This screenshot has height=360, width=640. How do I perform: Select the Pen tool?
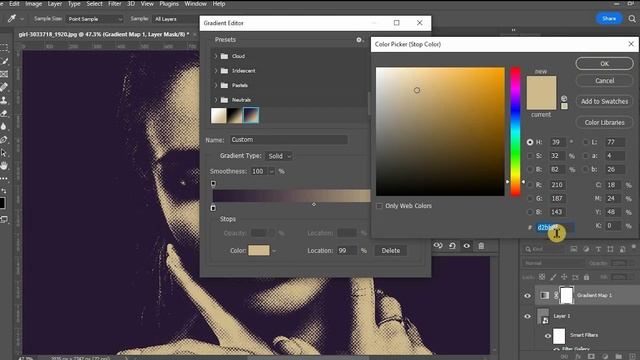(x=4, y=140)
